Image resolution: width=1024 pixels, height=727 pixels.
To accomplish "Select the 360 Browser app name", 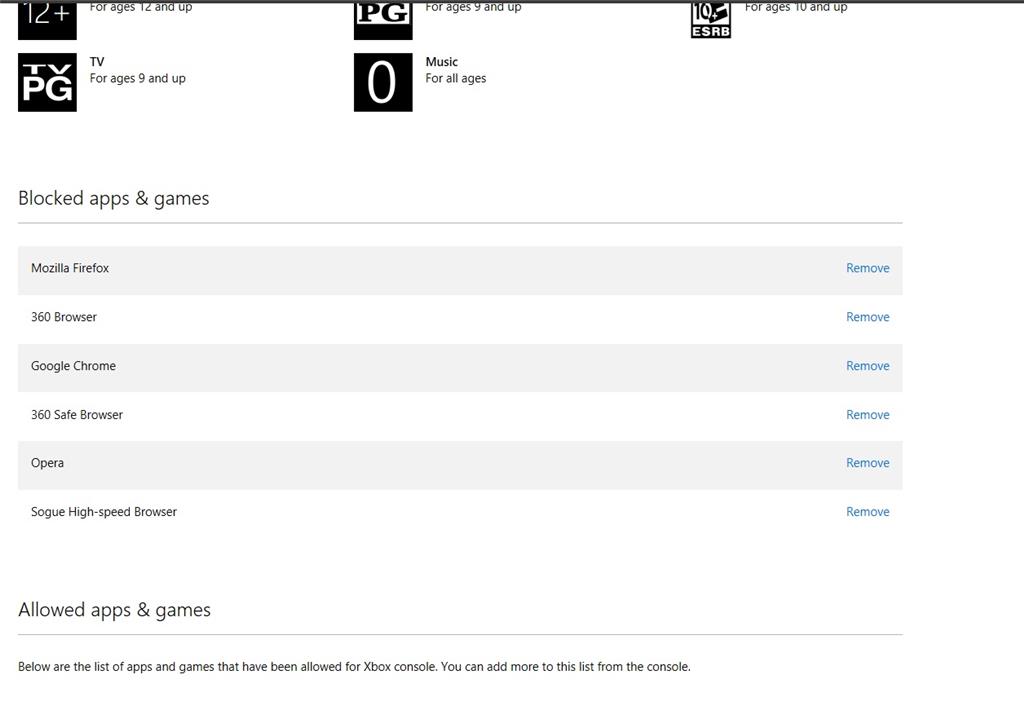I will [64, 317].
